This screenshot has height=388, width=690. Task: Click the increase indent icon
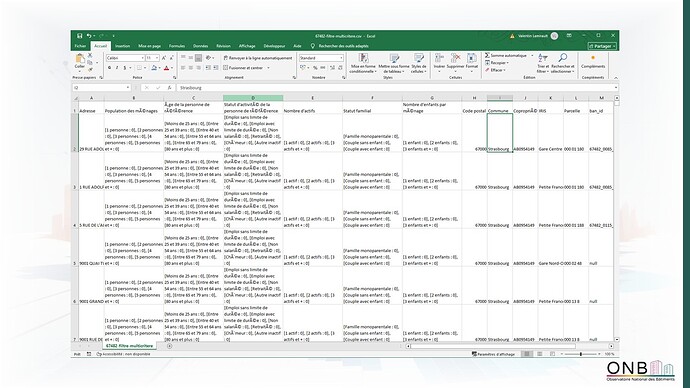(216, 68)
